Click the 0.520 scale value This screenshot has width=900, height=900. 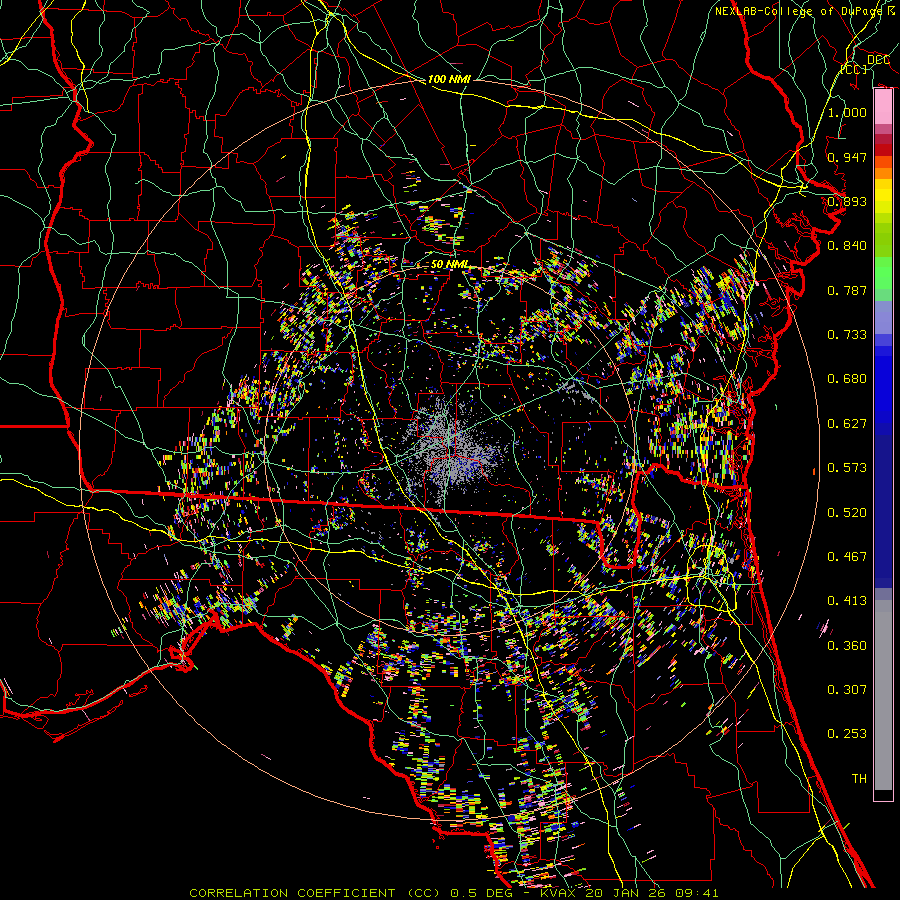[847, 513]
